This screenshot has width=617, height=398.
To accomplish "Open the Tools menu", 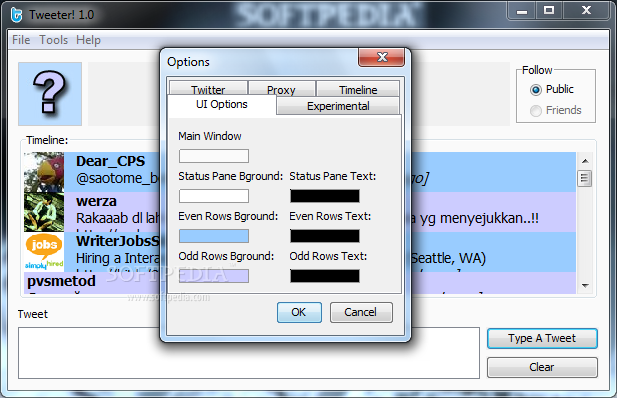I will (x=54, y=40).
